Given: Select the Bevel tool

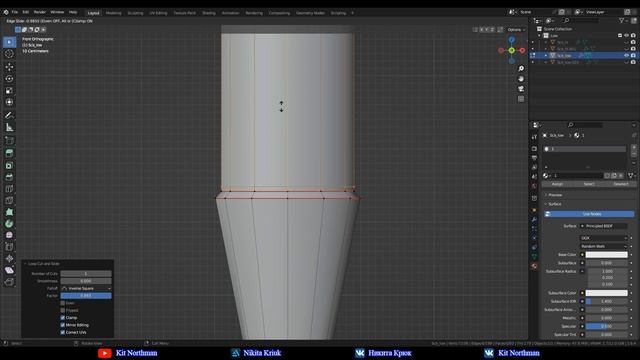Looking at the screenshot, I should tap(9, 177).
